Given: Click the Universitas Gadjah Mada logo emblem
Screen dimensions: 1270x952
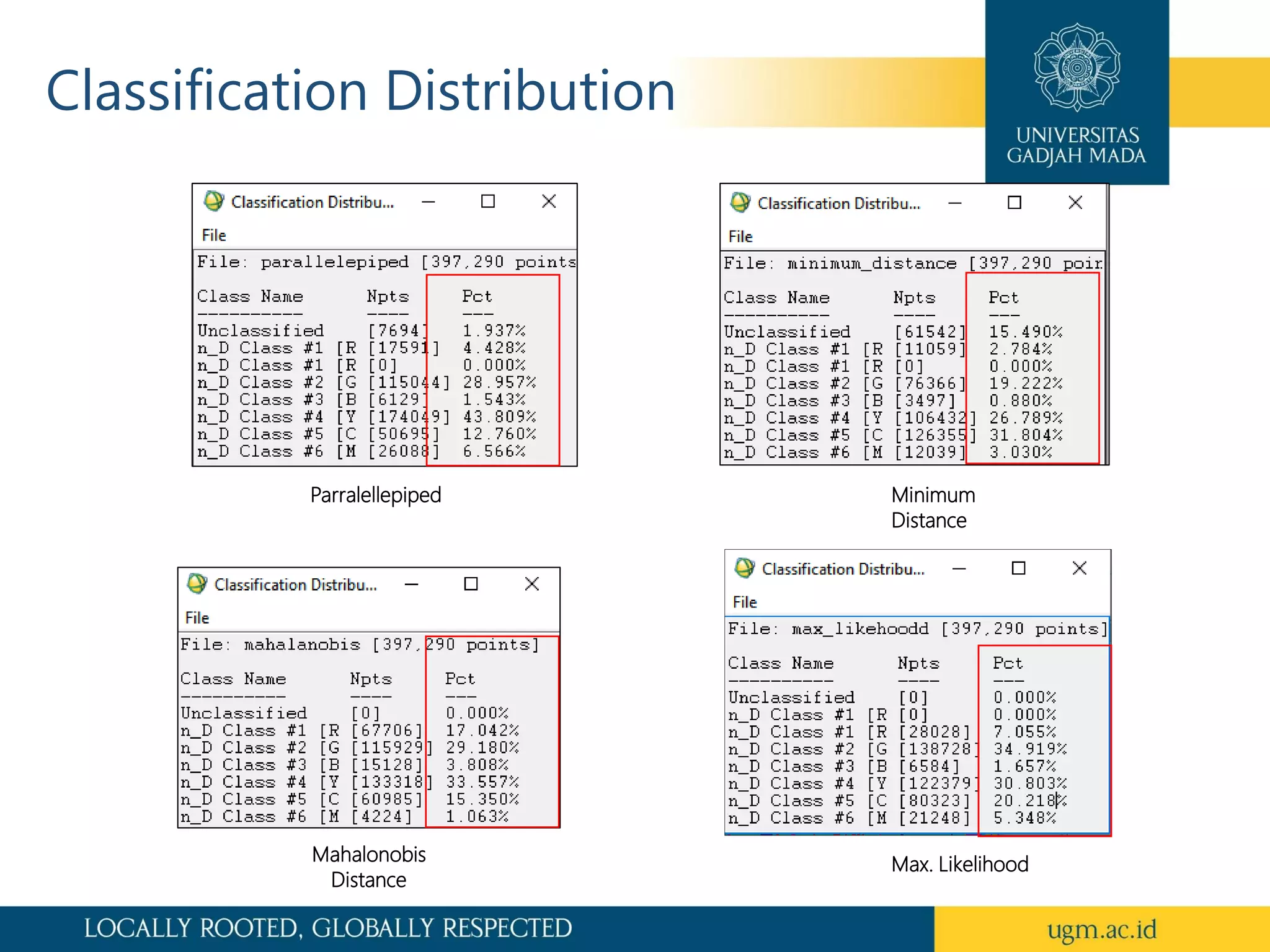Looking at the screenshot, I should point(1077,68).
